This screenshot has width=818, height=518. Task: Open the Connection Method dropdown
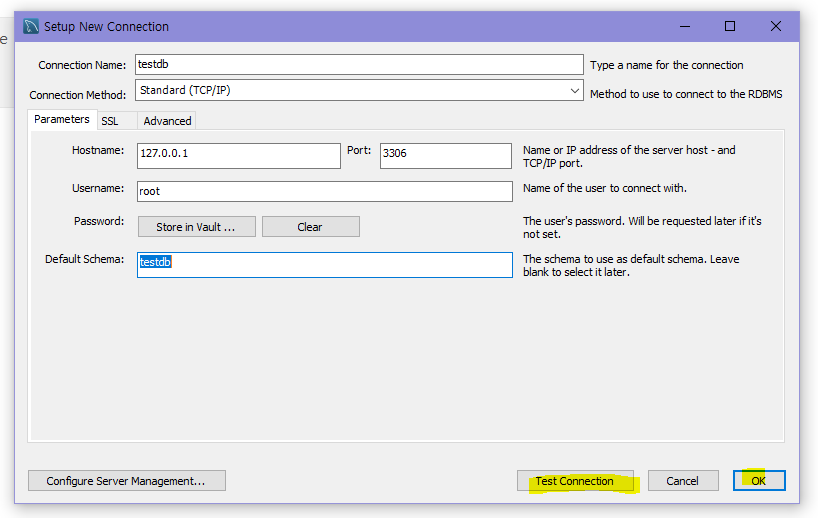point(359,90)
